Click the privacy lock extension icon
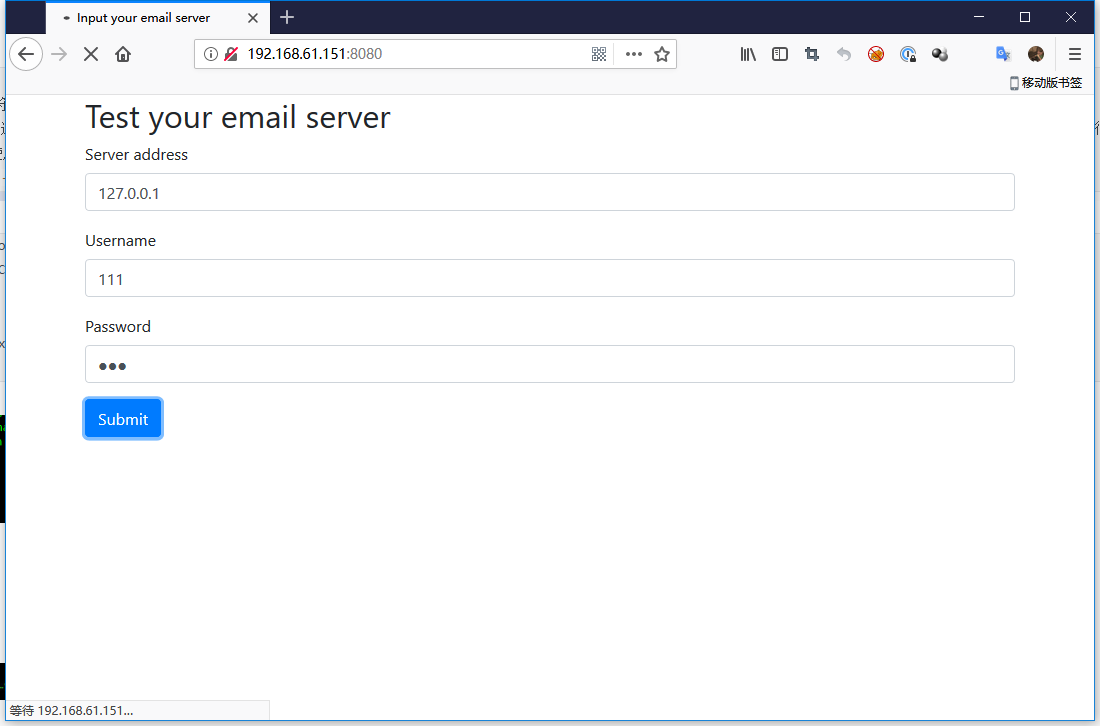Screen dimensions: 1100x726 point(908,54)
